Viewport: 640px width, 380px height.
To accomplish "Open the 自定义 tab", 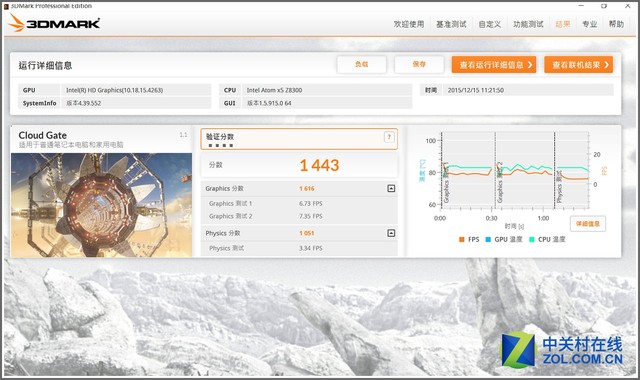I will [489, 24].
